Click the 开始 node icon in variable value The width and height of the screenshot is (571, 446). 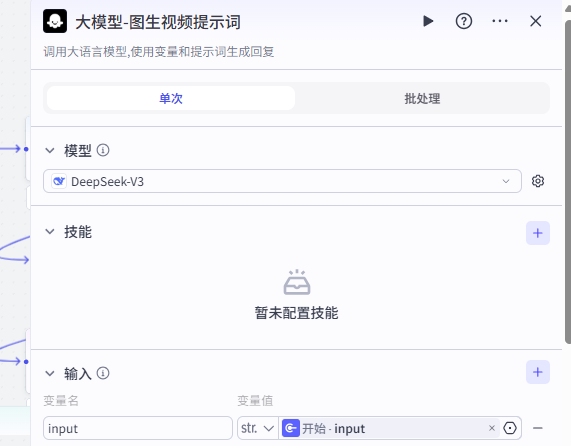coord(291,428)
